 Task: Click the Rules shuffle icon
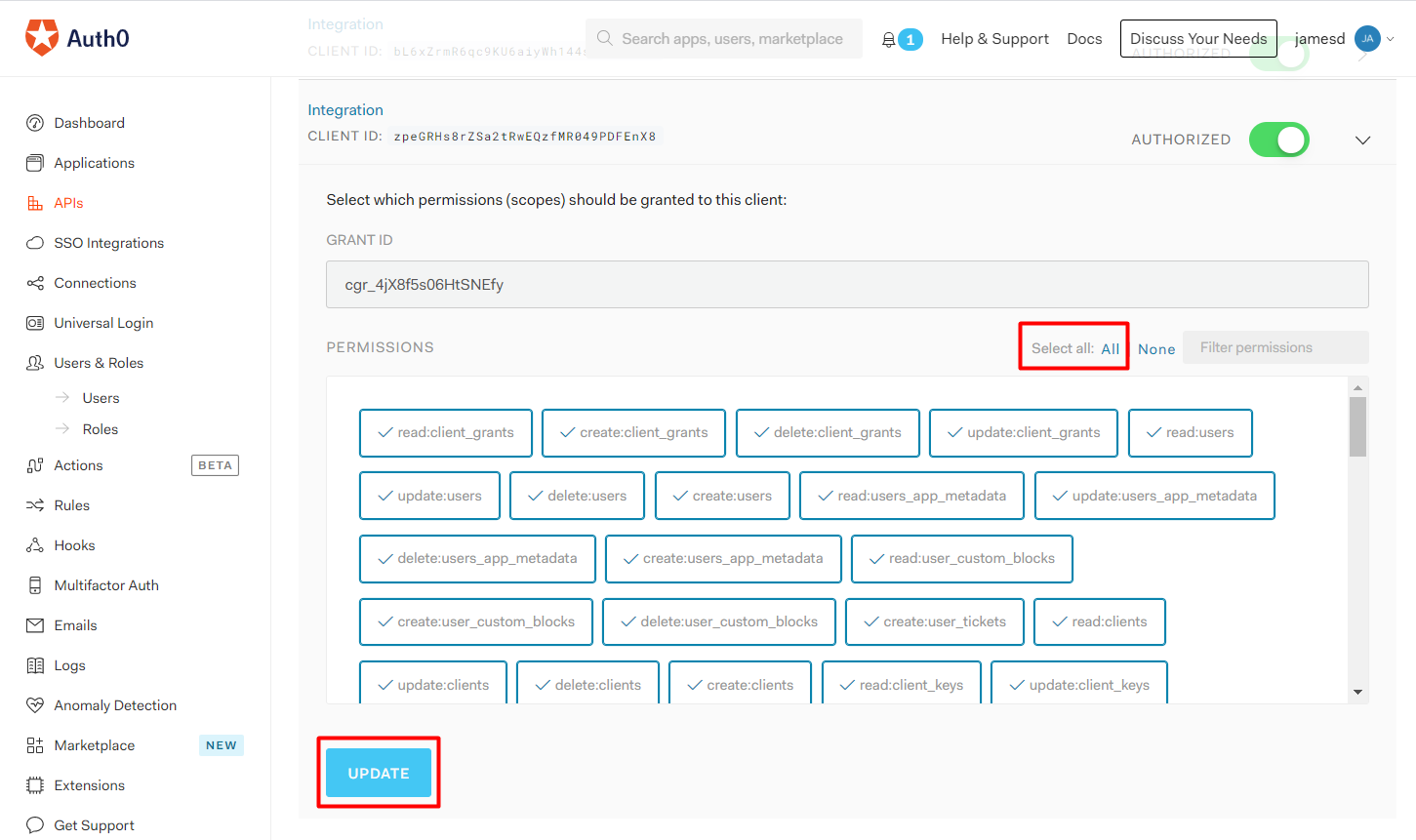(x=35, y=505)
